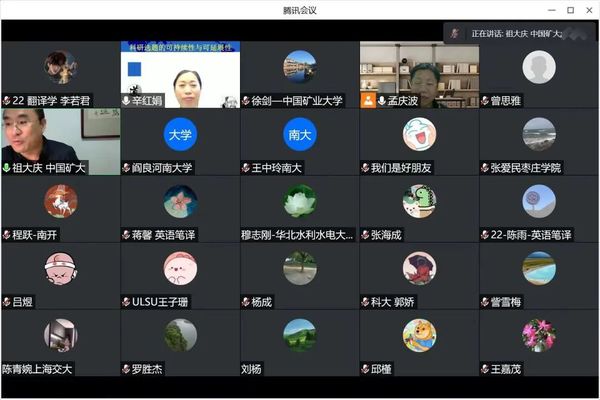Click the green microphone icon beside 祖大庆 中国矿大
Image resolution: width=600 pixels, height=400 pixels.
tap(6, 168)
